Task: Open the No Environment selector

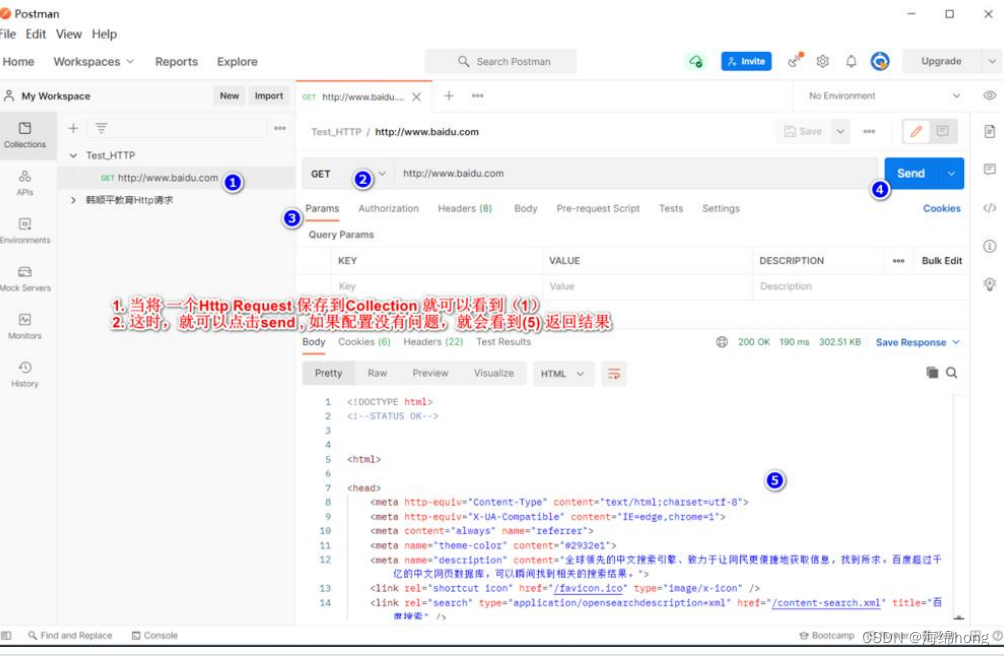Action: (x=884, y=95)
